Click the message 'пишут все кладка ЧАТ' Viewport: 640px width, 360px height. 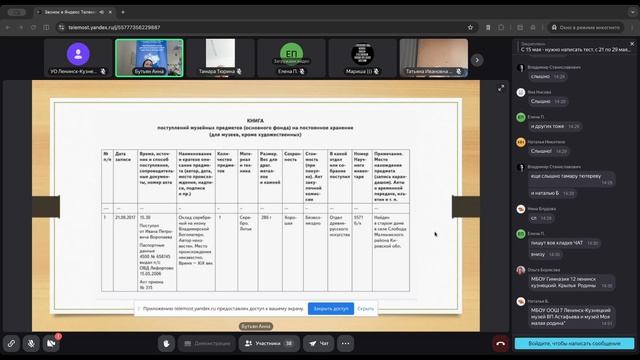(x=564, y=243)
